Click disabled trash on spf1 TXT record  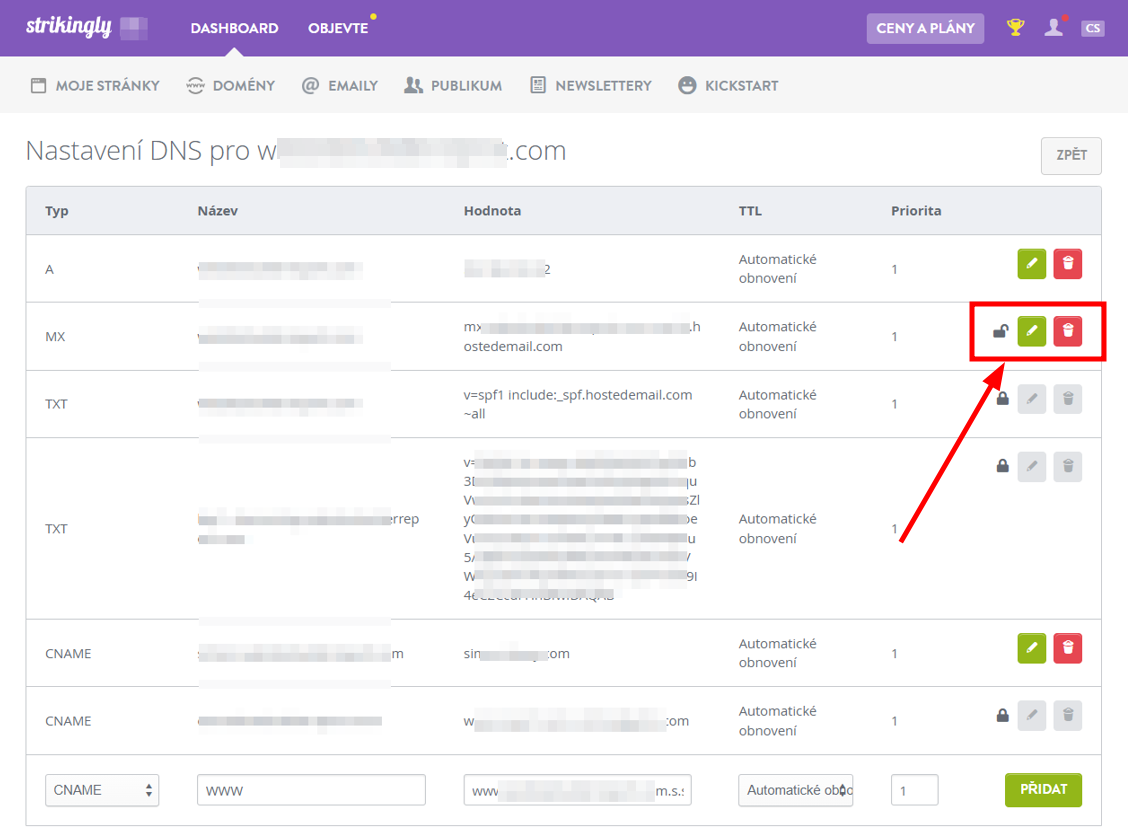tap(1068, 399)
